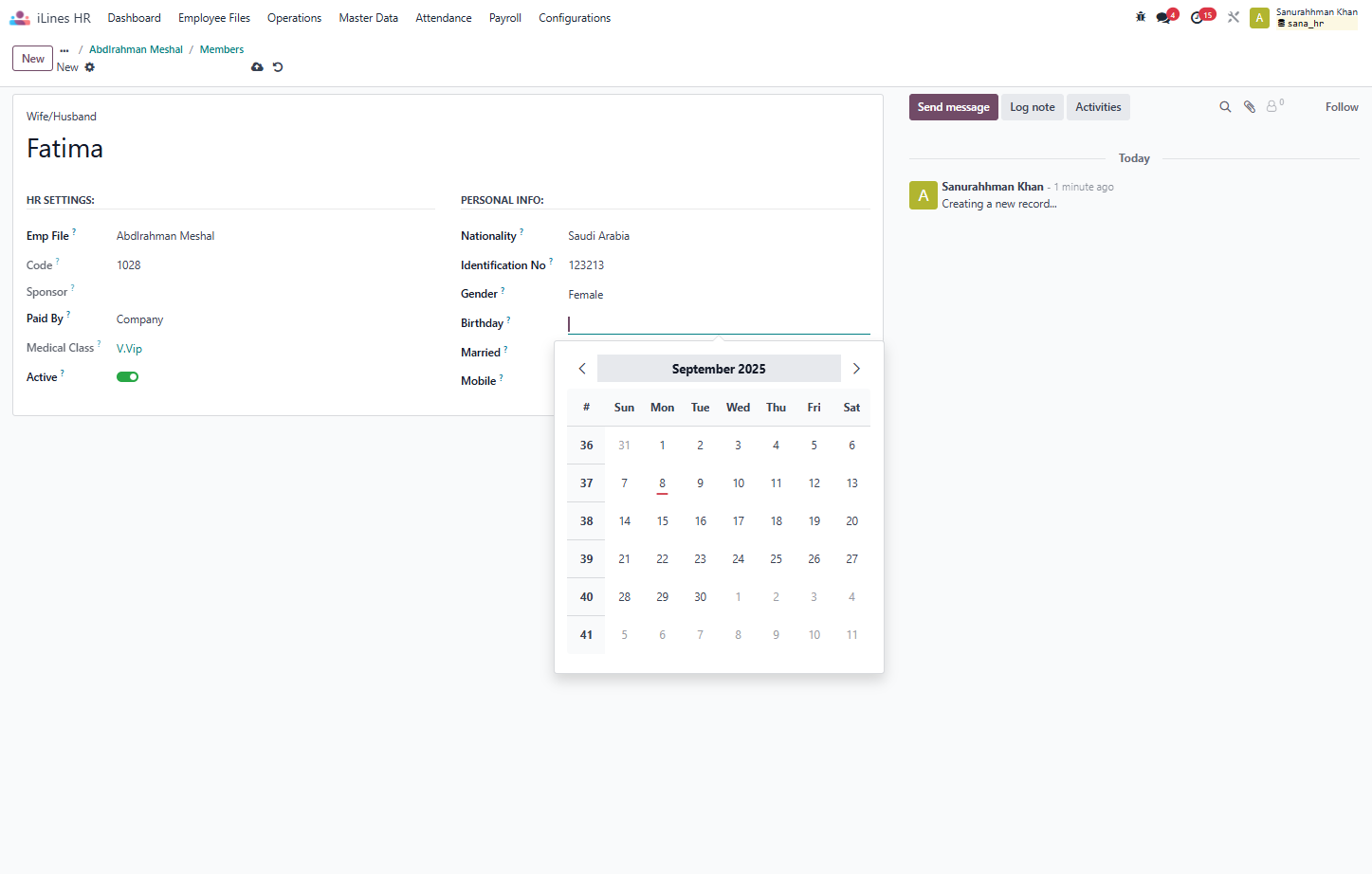Open the Dashboard menu
This screenshot has width=1372, height=874.
point(135,18)
